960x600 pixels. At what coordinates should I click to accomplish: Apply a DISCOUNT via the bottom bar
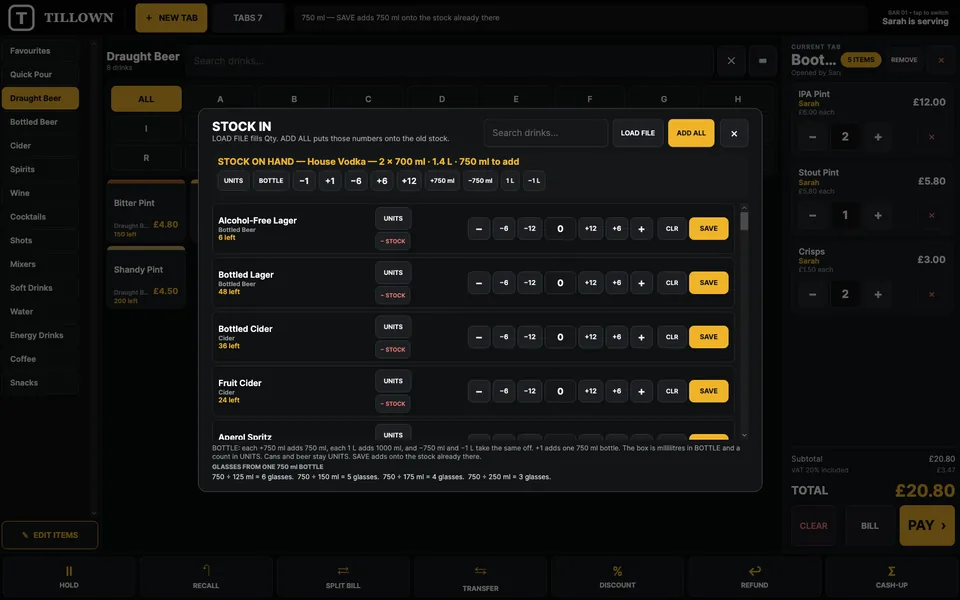click(617, 577)
